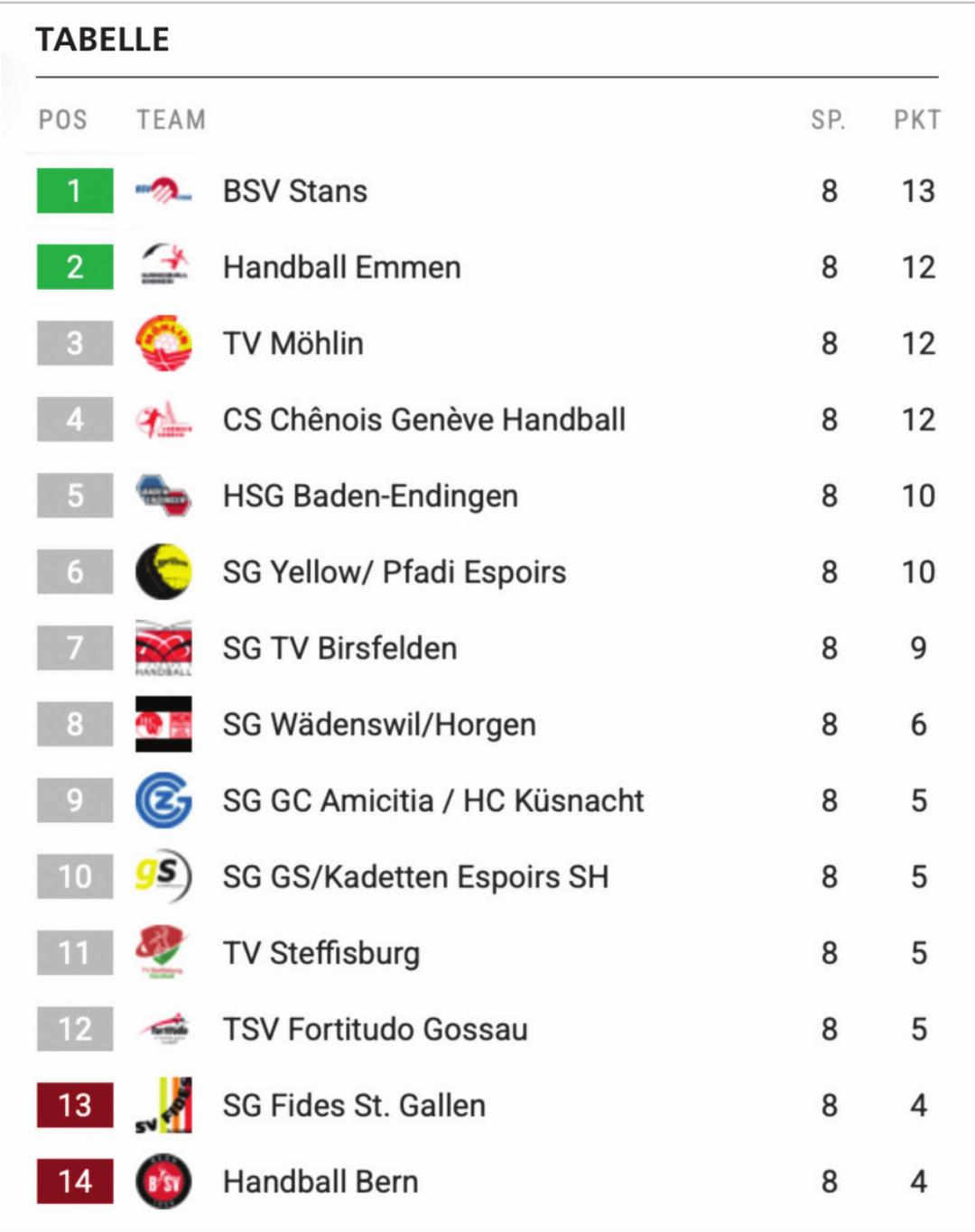Click the TEAM column header
This screenshot has height=1232, width=975.
point(171,120)
